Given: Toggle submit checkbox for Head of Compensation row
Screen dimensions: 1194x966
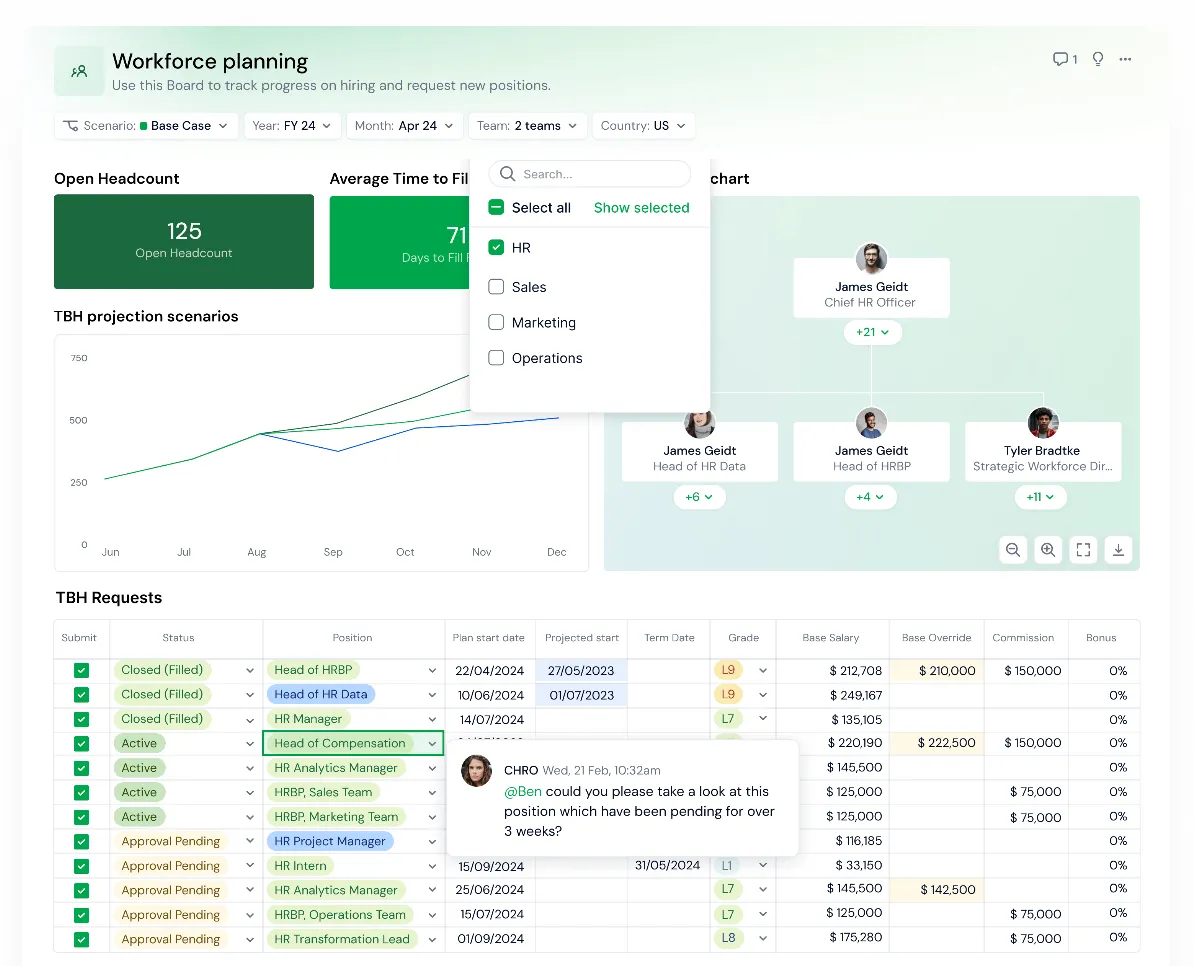Looking at the screenshot, I should [81, 744].
